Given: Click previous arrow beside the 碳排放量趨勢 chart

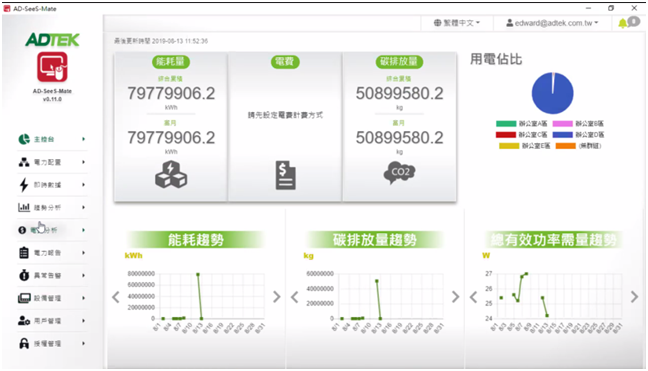Looking at the screenshot, I should click(x=295, y=297).
